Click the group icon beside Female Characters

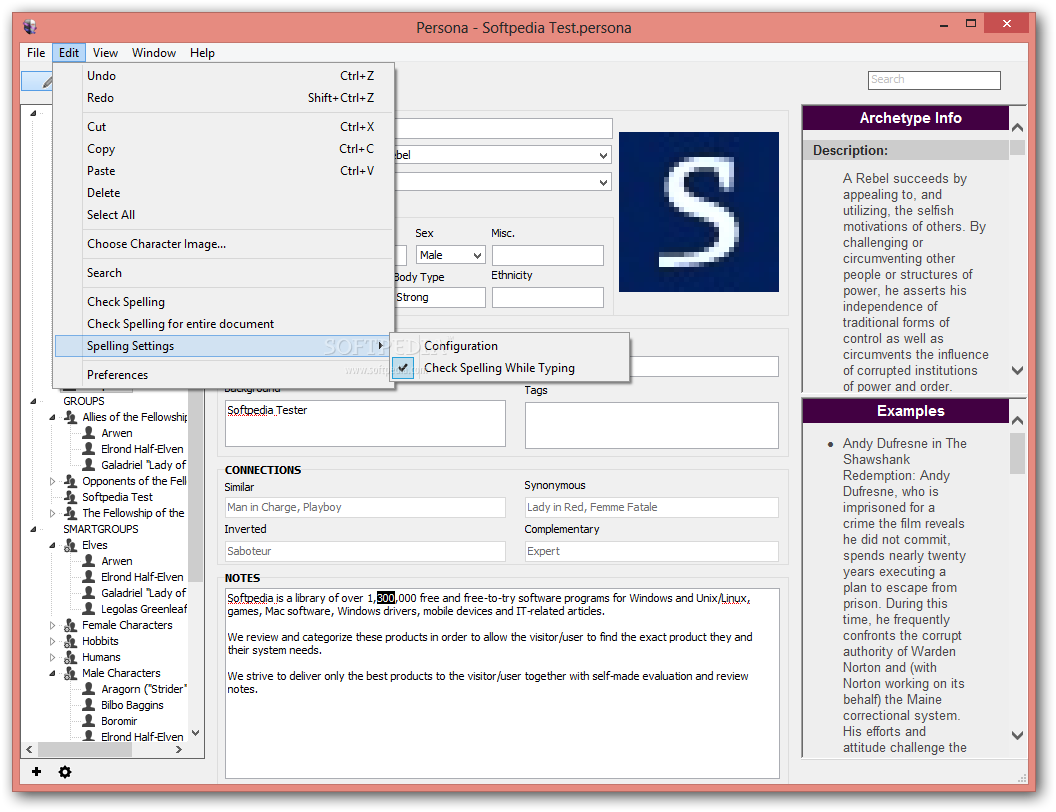pos(70,625)
